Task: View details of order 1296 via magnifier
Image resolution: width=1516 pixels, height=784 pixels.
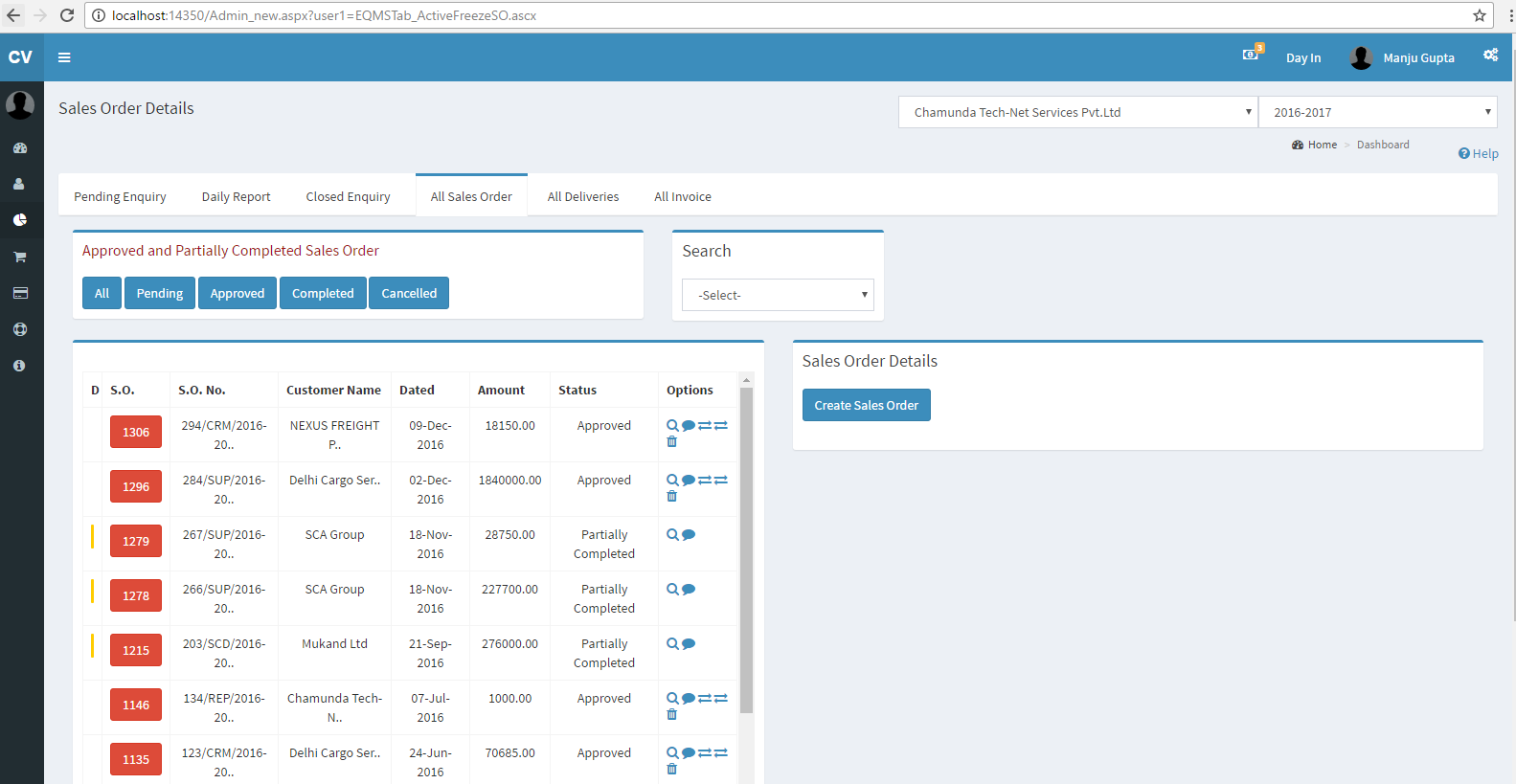Action: click(672, 480)
